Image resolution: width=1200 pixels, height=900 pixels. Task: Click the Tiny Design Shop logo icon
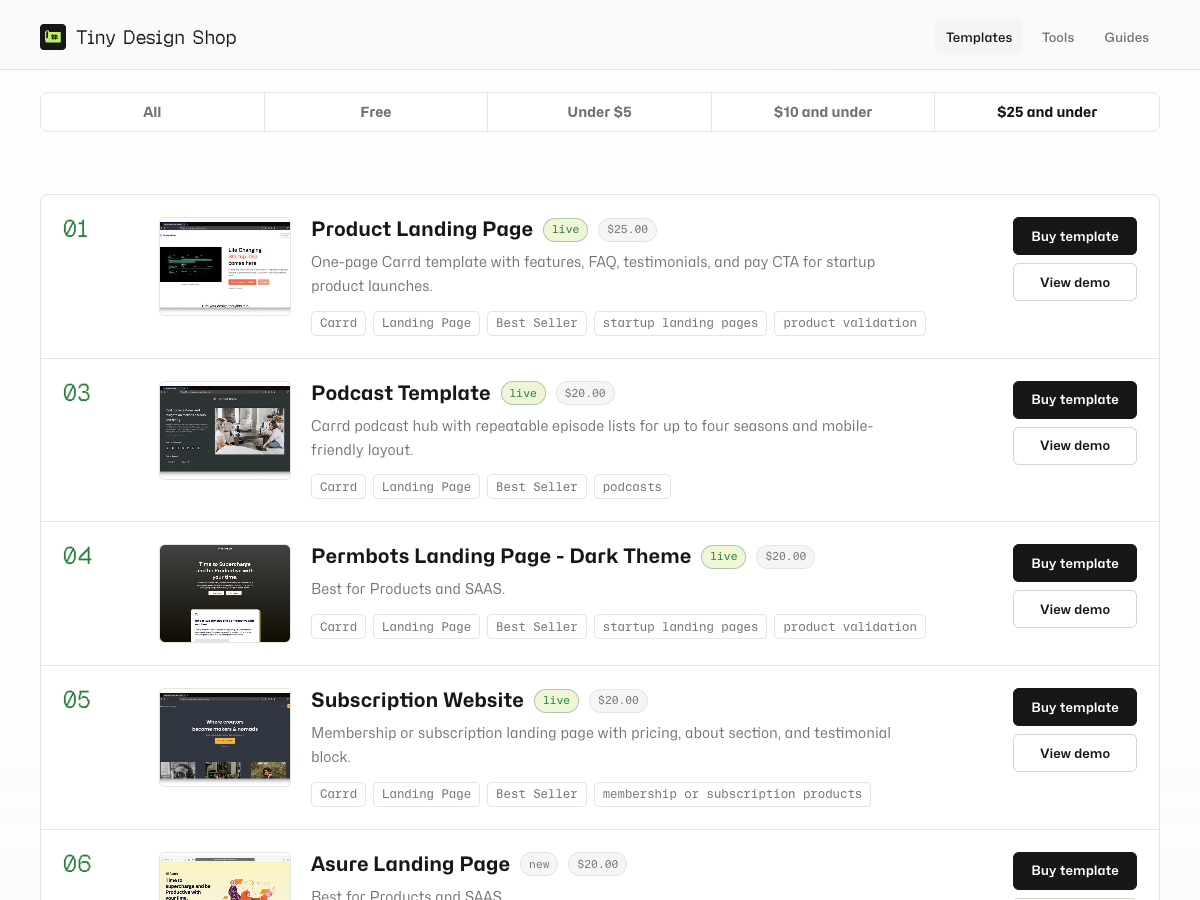tap(53, 37)
